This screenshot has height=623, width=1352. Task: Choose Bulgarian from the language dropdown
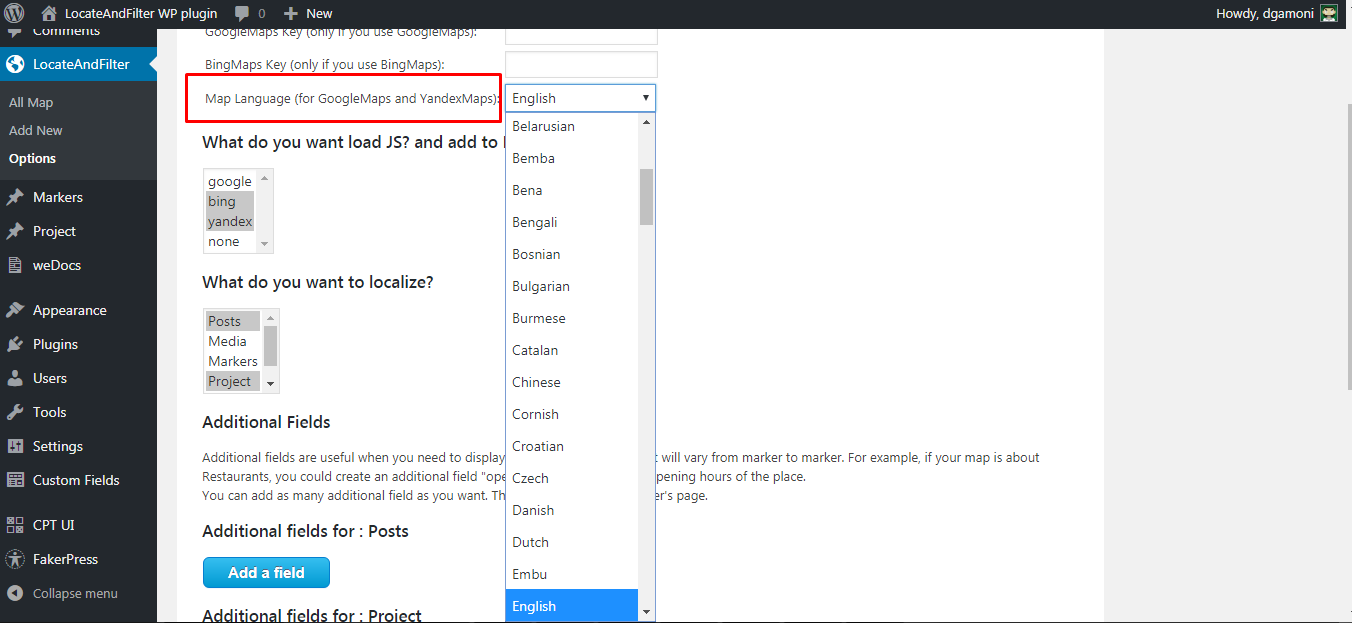tap(541, 286)
